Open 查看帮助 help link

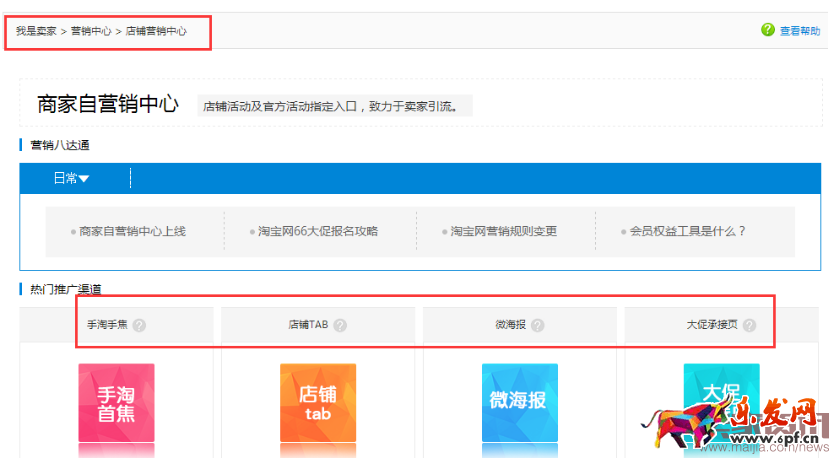point(800,31)
